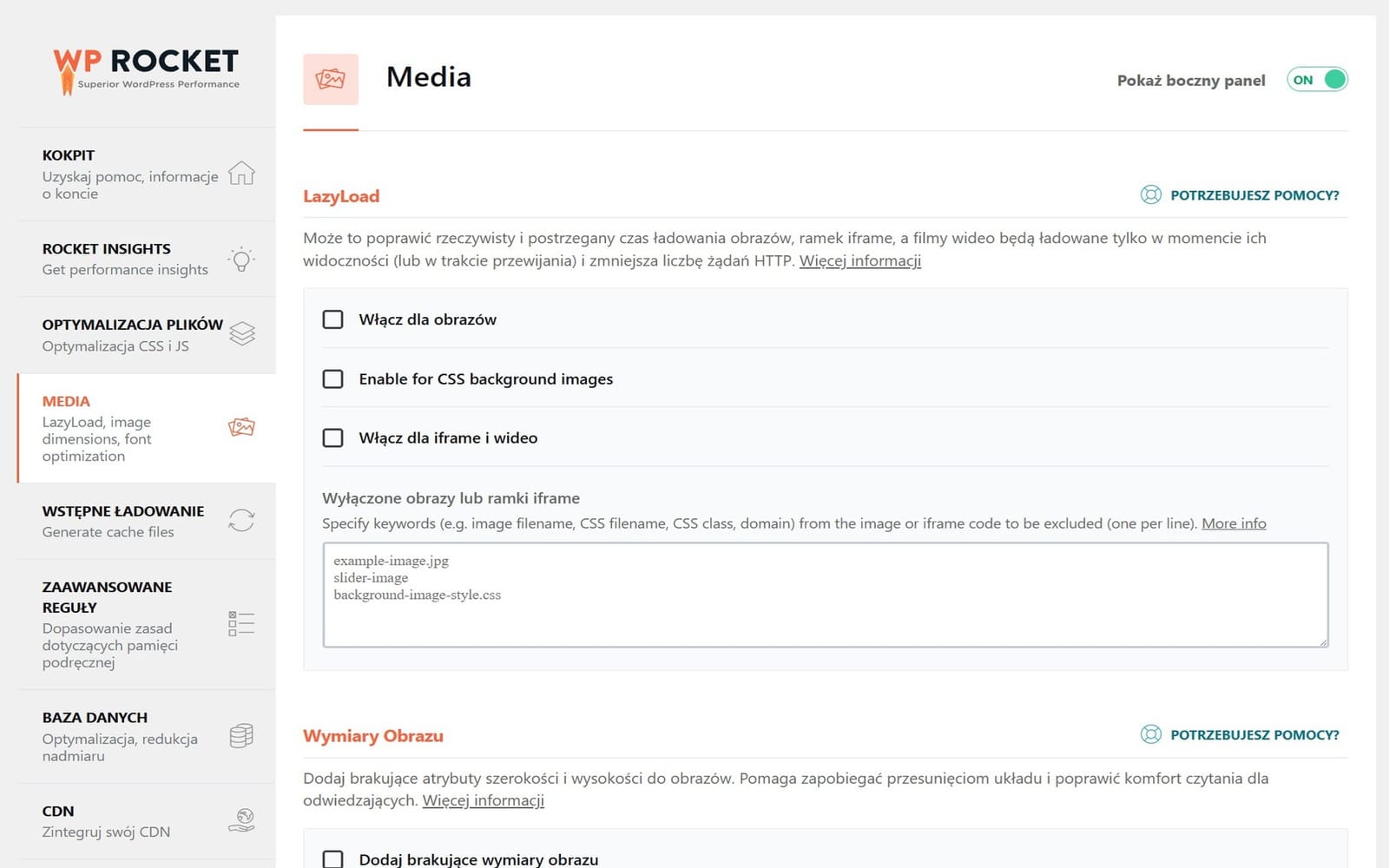The image size is (1389, 868).
Task: Select the Media menu item
Action: coord(147,428)
